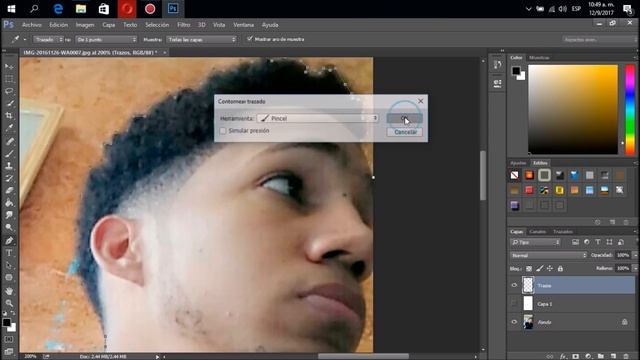Delete layer trash icon

click(626, 356)
